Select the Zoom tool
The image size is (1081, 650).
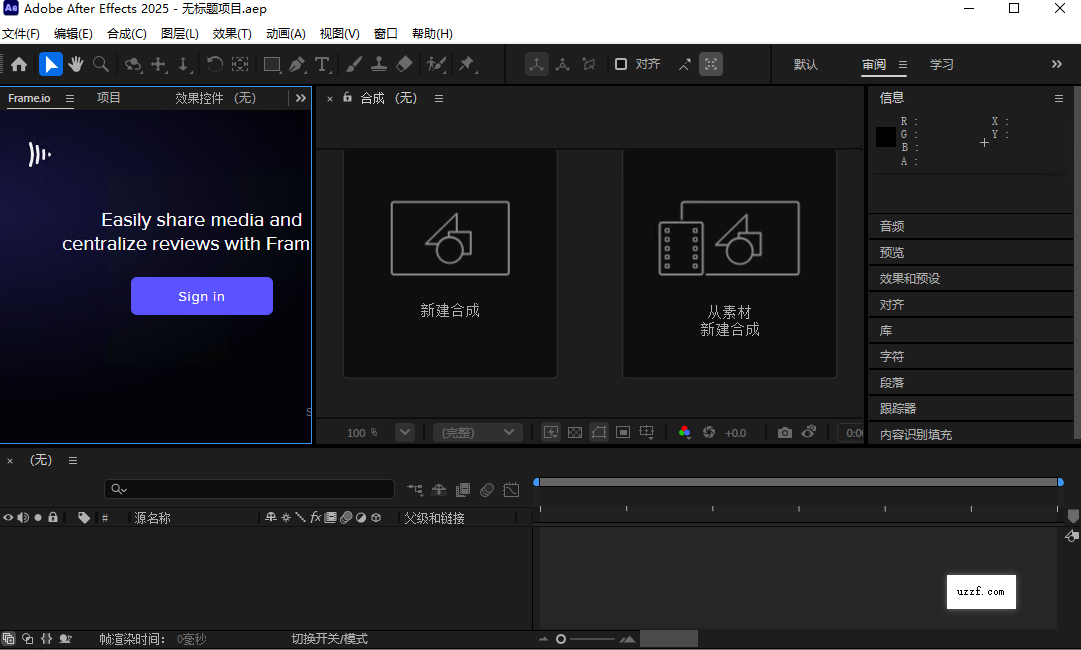point(101,64)
